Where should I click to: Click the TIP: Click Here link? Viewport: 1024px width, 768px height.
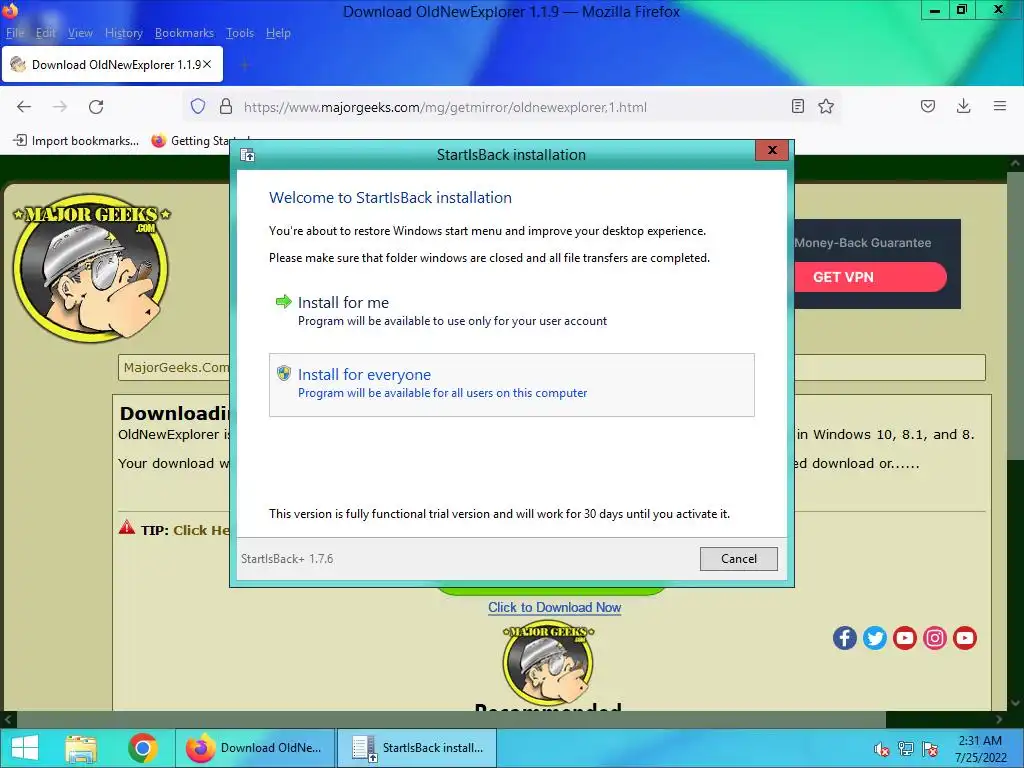tap(200, 530)
